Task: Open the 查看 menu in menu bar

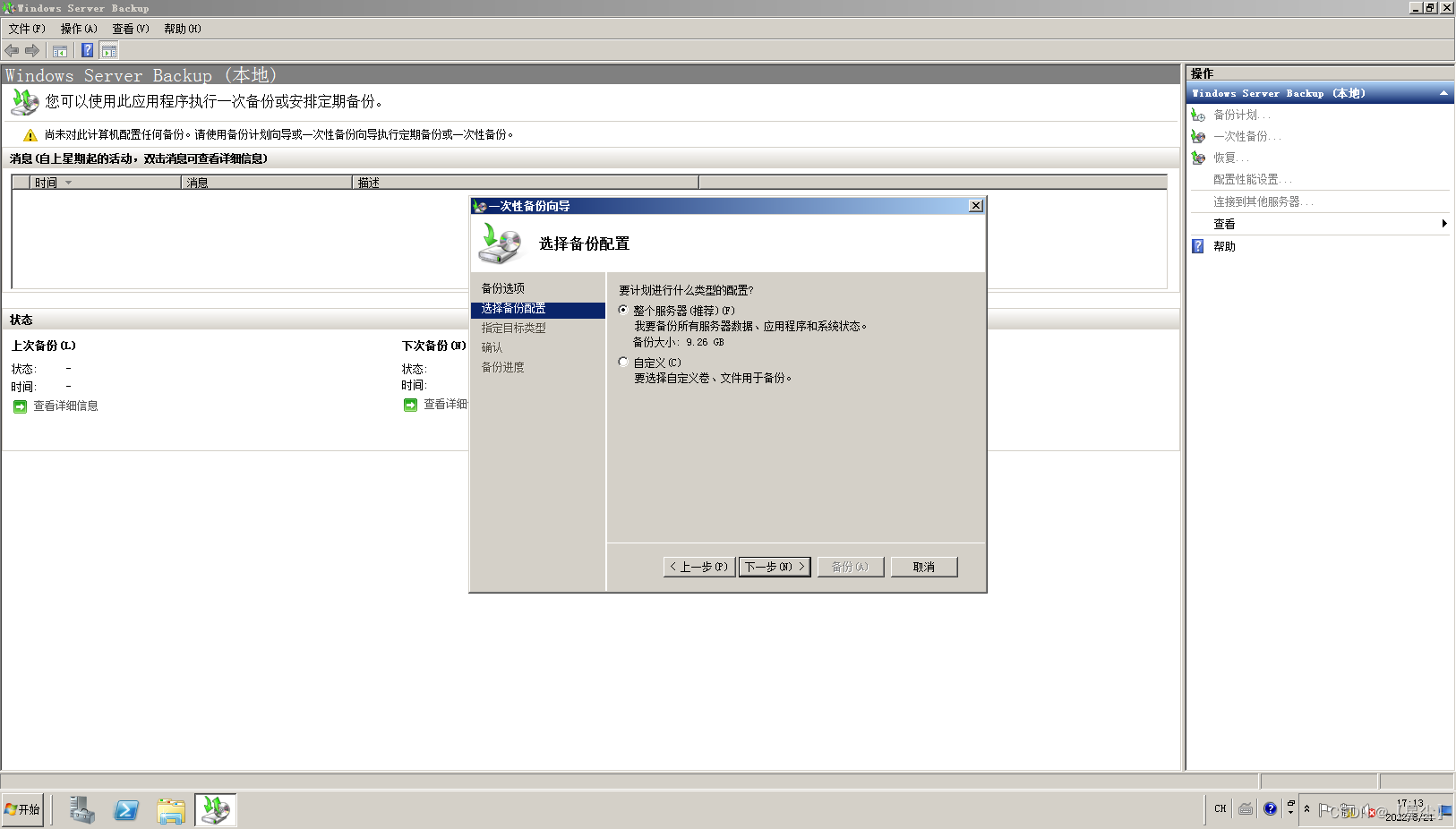Action: pos(131,29)
